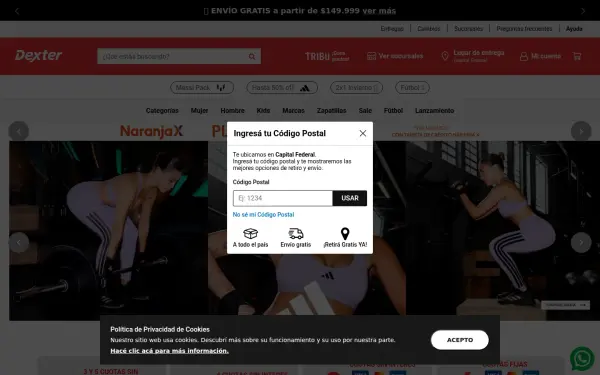Go to next announcement in top black bar
Image resolution: width=600 pixels, height=375 pixels.
tap(583, 11)
